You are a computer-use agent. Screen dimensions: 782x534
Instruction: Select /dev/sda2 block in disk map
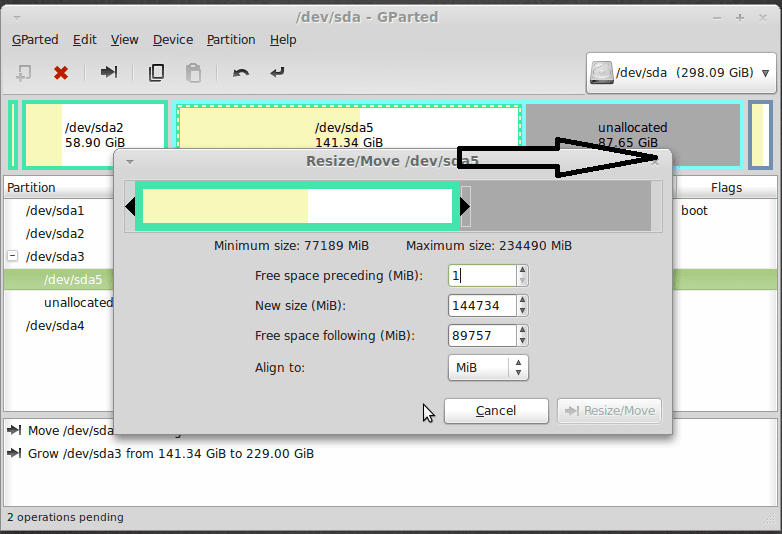[x=94, y=135]
